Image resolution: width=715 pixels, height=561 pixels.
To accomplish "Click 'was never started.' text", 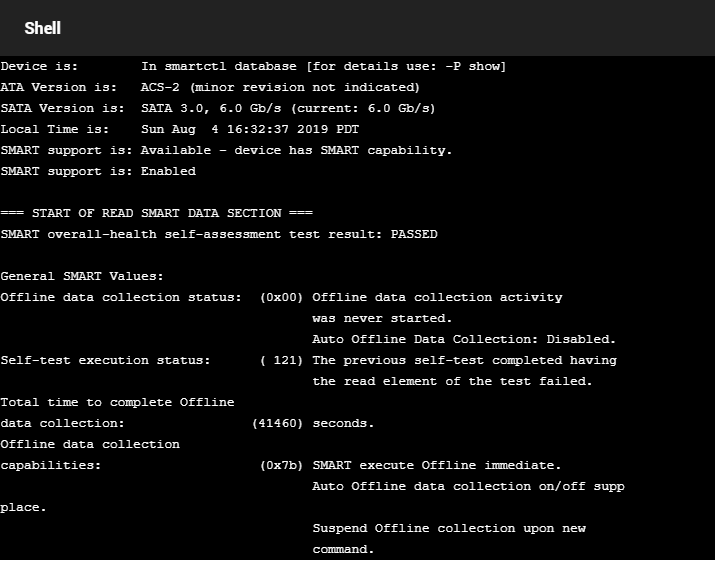I will pyautogui.click(x=382, y=318).
